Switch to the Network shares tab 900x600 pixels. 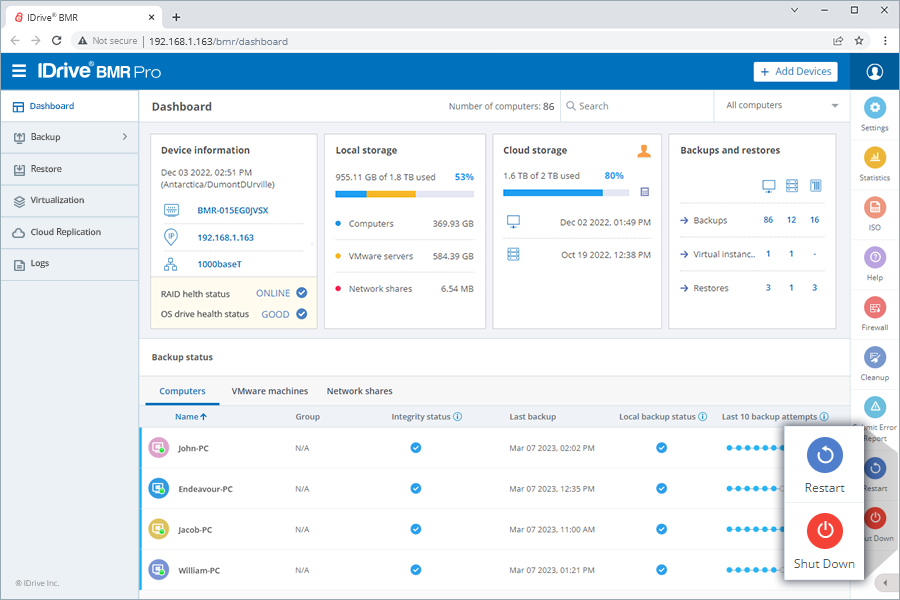[360, 391]
